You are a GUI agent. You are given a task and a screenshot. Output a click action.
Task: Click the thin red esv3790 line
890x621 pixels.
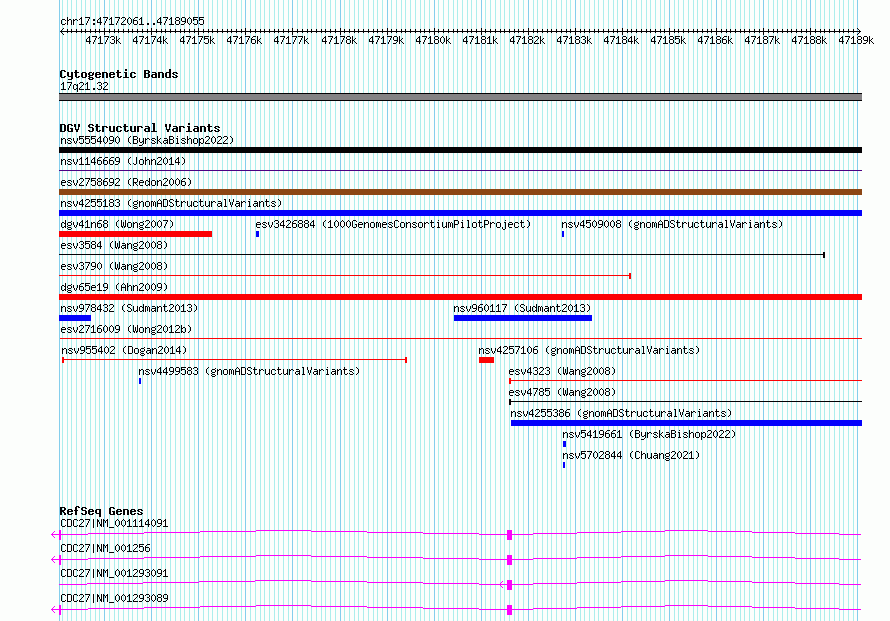pos(345,276)
